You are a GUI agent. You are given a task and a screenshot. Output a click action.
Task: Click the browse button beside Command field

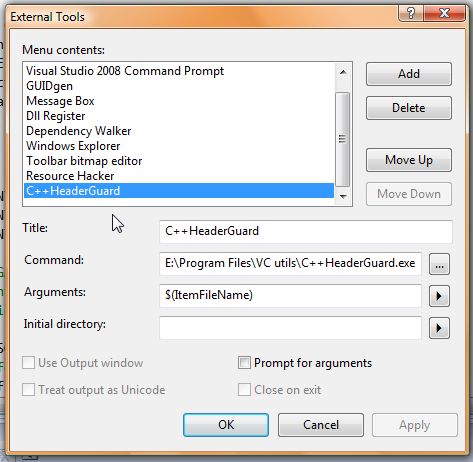pyautogui.click(x=439, y=264)
